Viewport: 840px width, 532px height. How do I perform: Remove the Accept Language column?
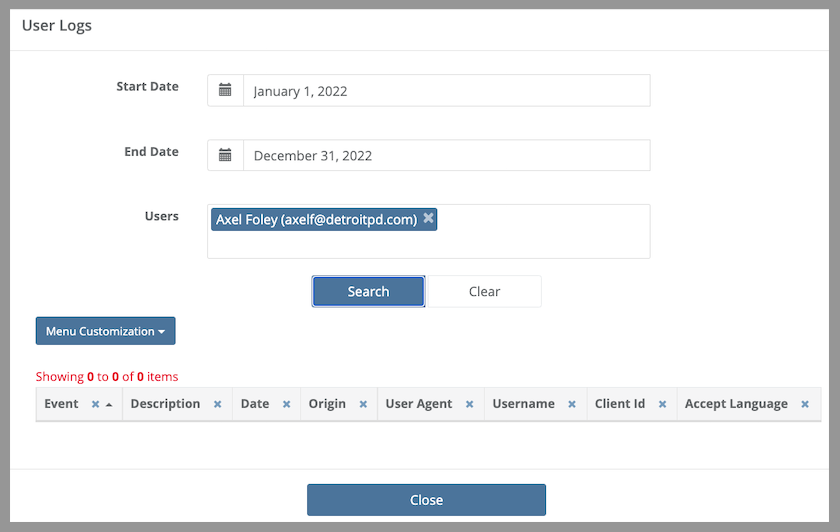coord(805,404)
